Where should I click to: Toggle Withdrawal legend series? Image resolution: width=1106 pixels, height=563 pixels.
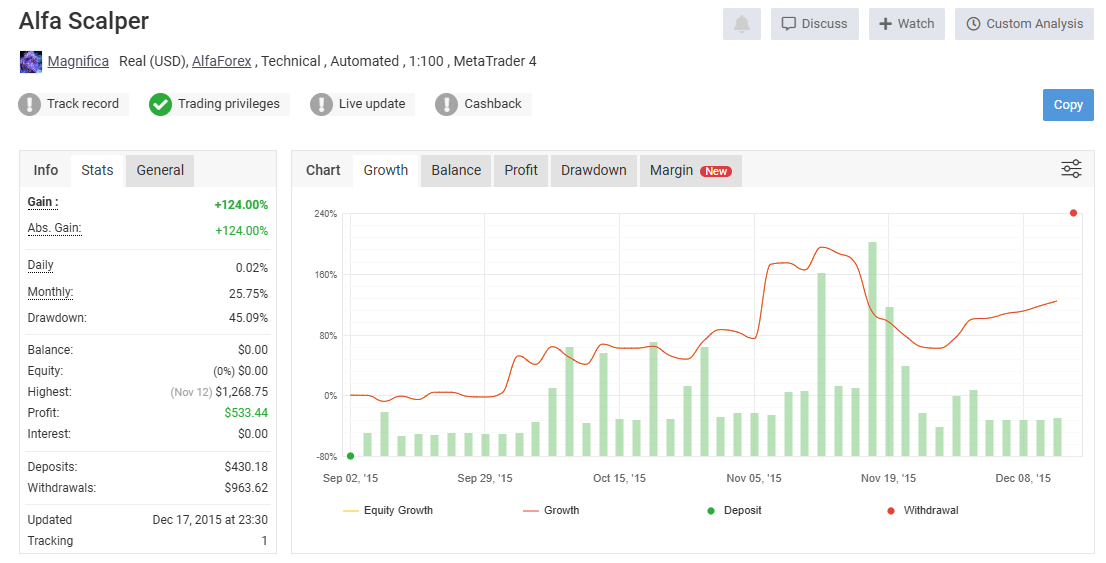point(923,510)
